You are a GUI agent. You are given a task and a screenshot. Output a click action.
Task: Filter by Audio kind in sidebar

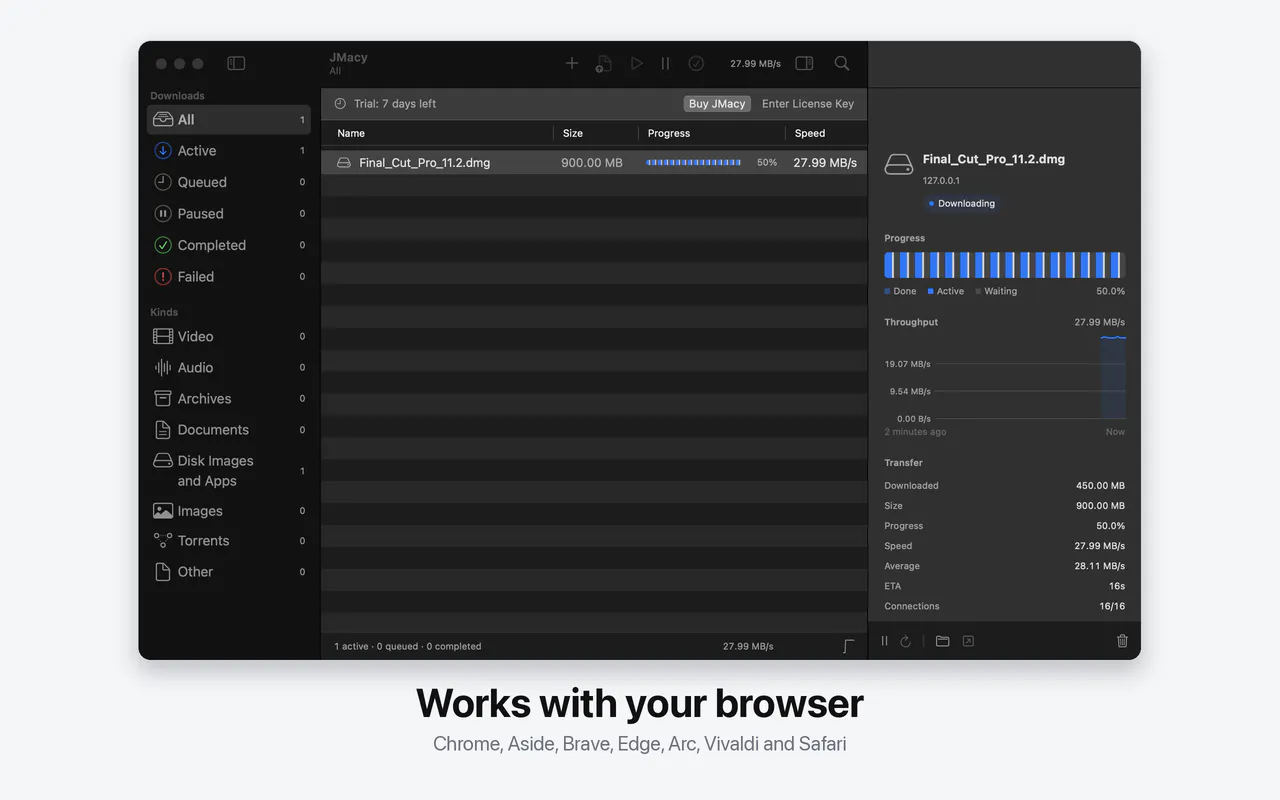coord(229,367)
